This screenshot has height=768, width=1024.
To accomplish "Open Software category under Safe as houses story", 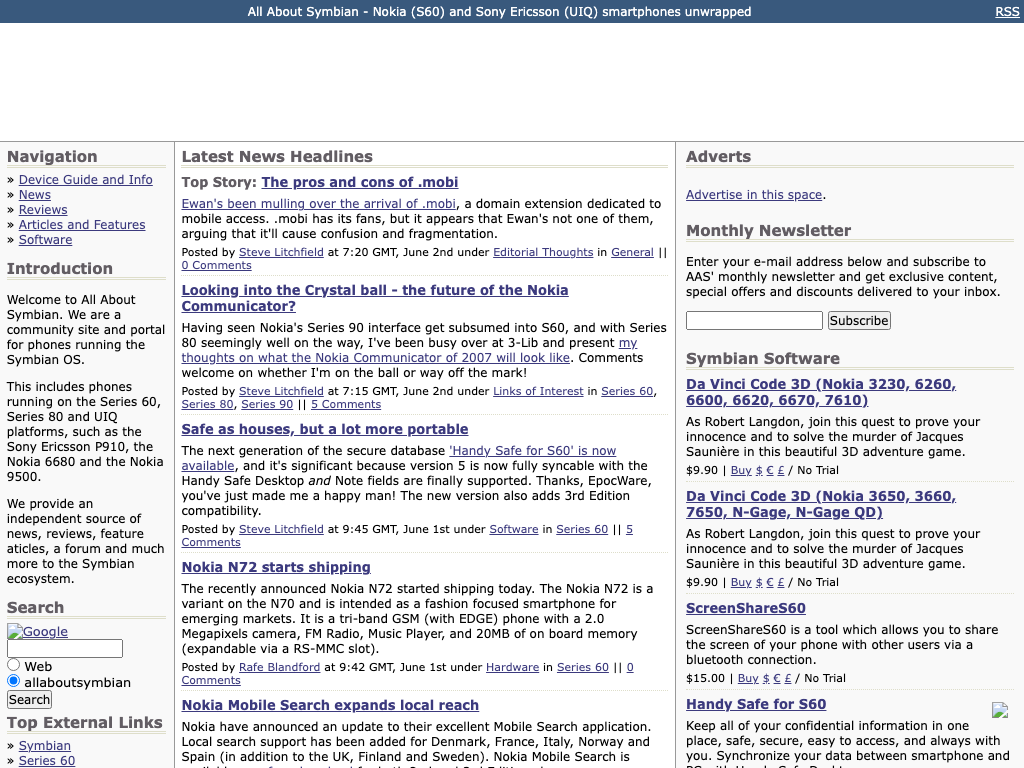I will point(514,529).
